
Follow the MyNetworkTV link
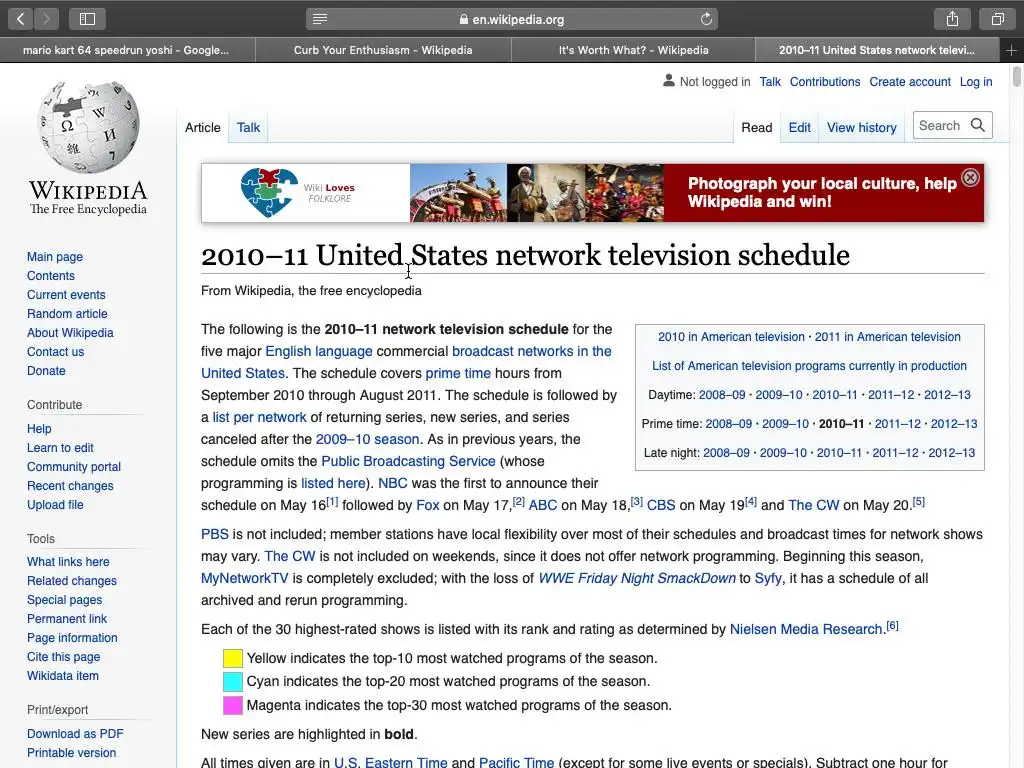pyautogui.click(x=244, y=578)
